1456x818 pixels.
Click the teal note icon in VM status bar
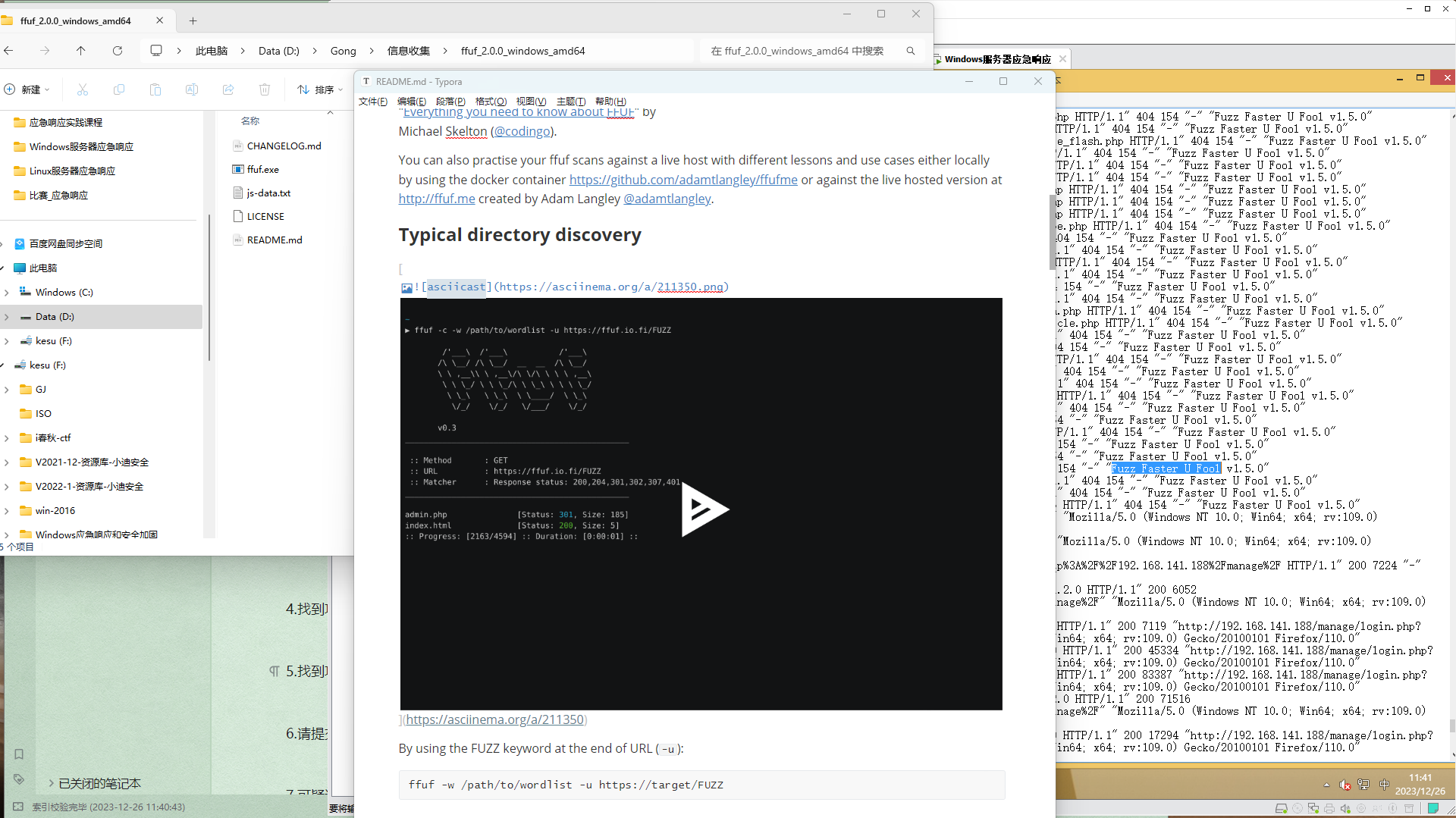pos(1433,809)
